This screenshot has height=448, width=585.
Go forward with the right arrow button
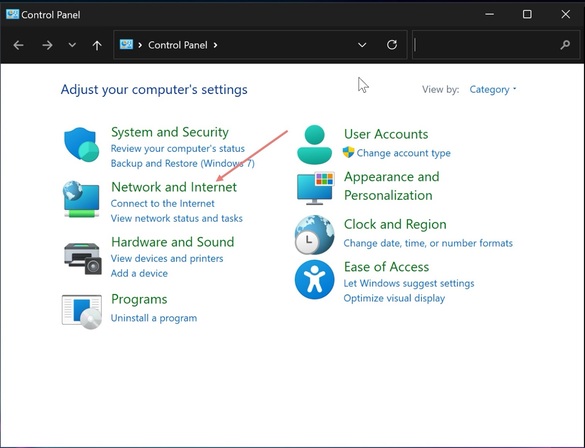(47, 45)
